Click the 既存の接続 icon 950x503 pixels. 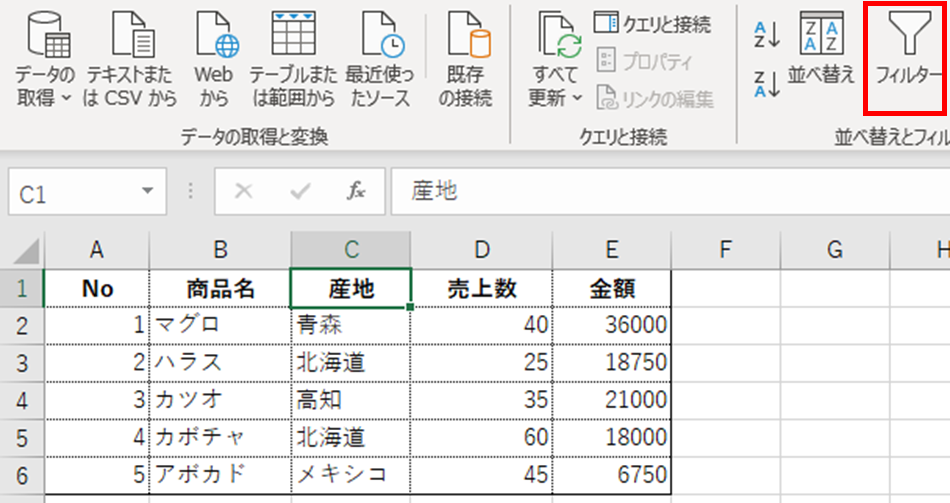pyautogui.click(x=465, y=40)
